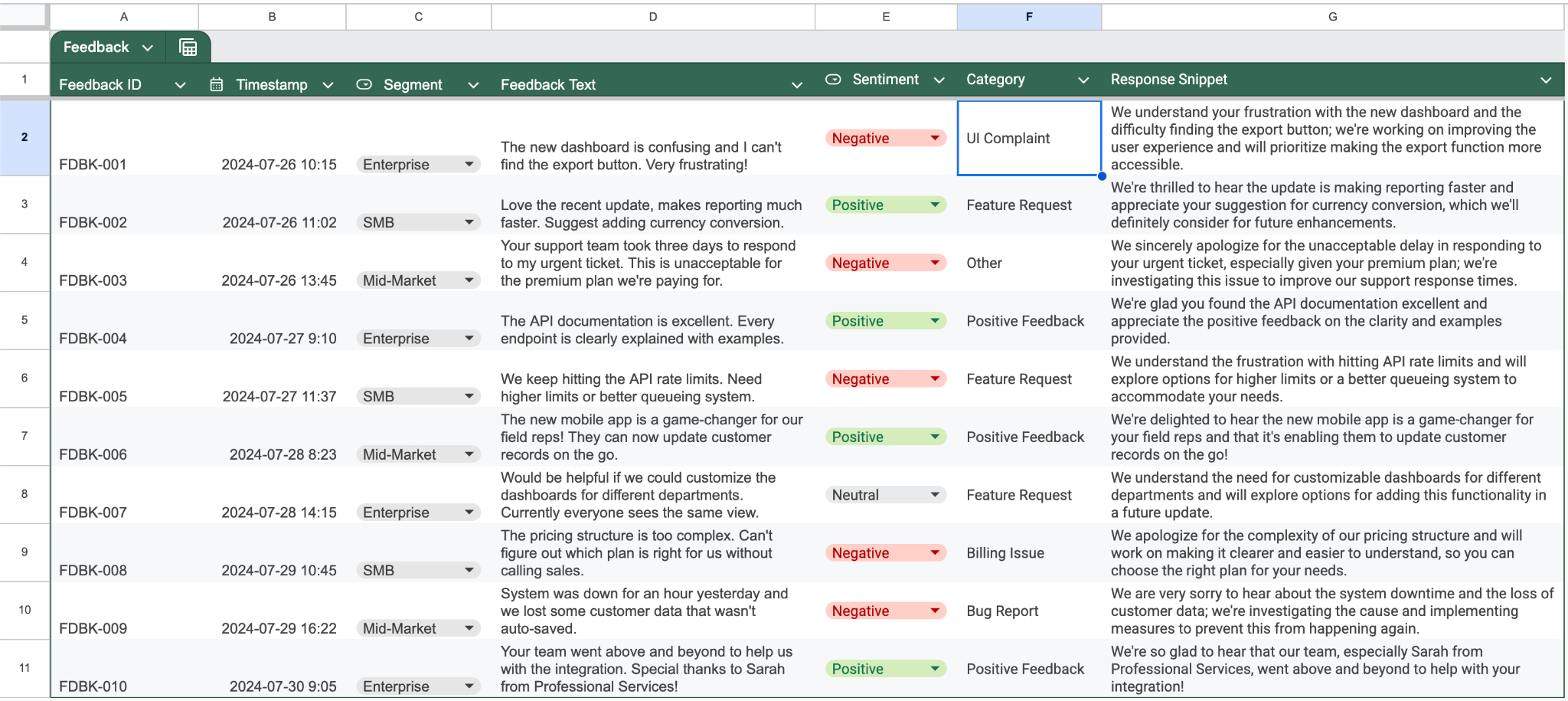Click the Other category cell
The width and height of the screenshot is (1568, 701).
point(1029,264)
